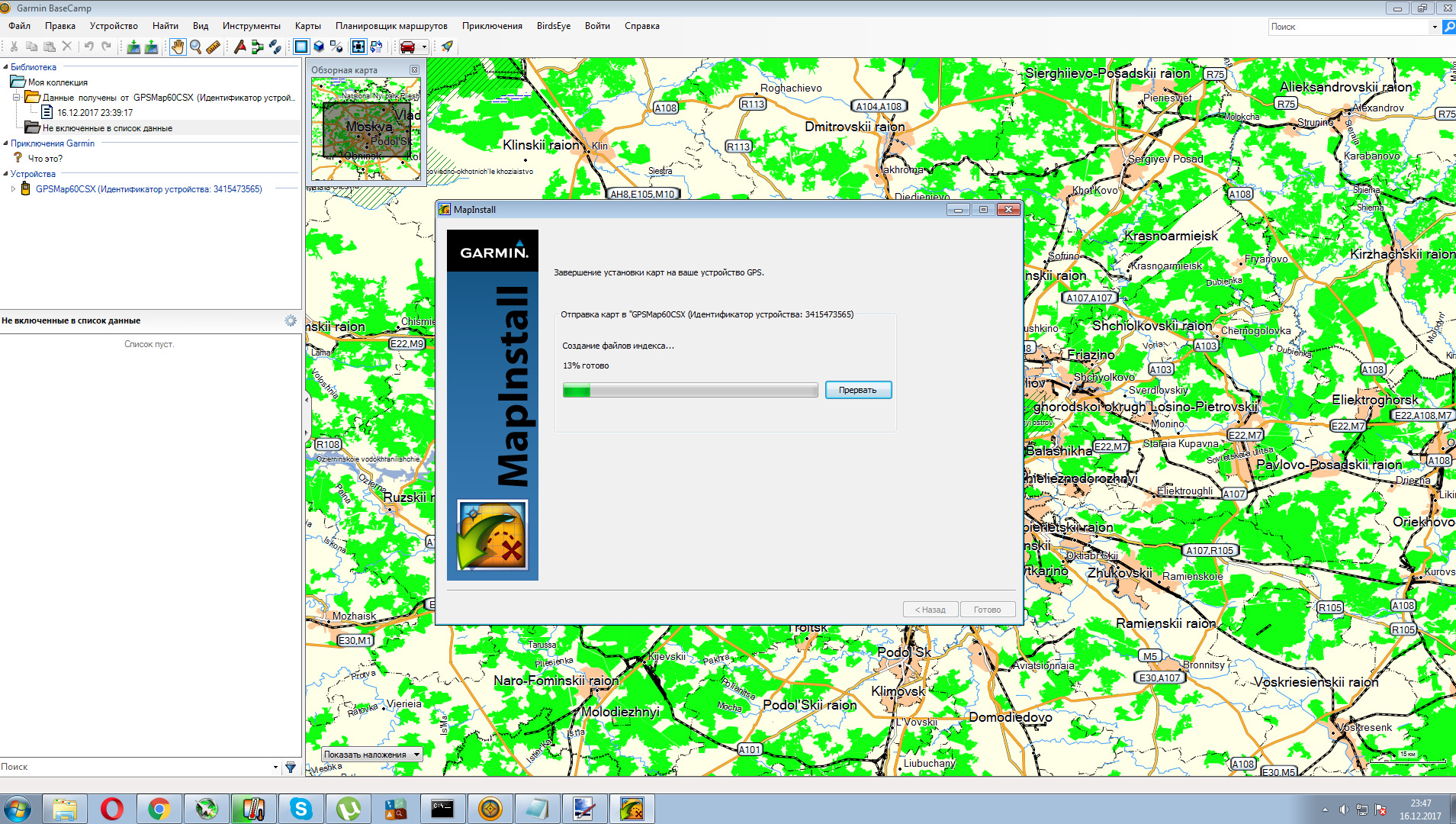Image resolution: width=1456 pixels, height=824 pixels.
Task: Click the MapInstall progress bar
Action: (x=690, y=391)
